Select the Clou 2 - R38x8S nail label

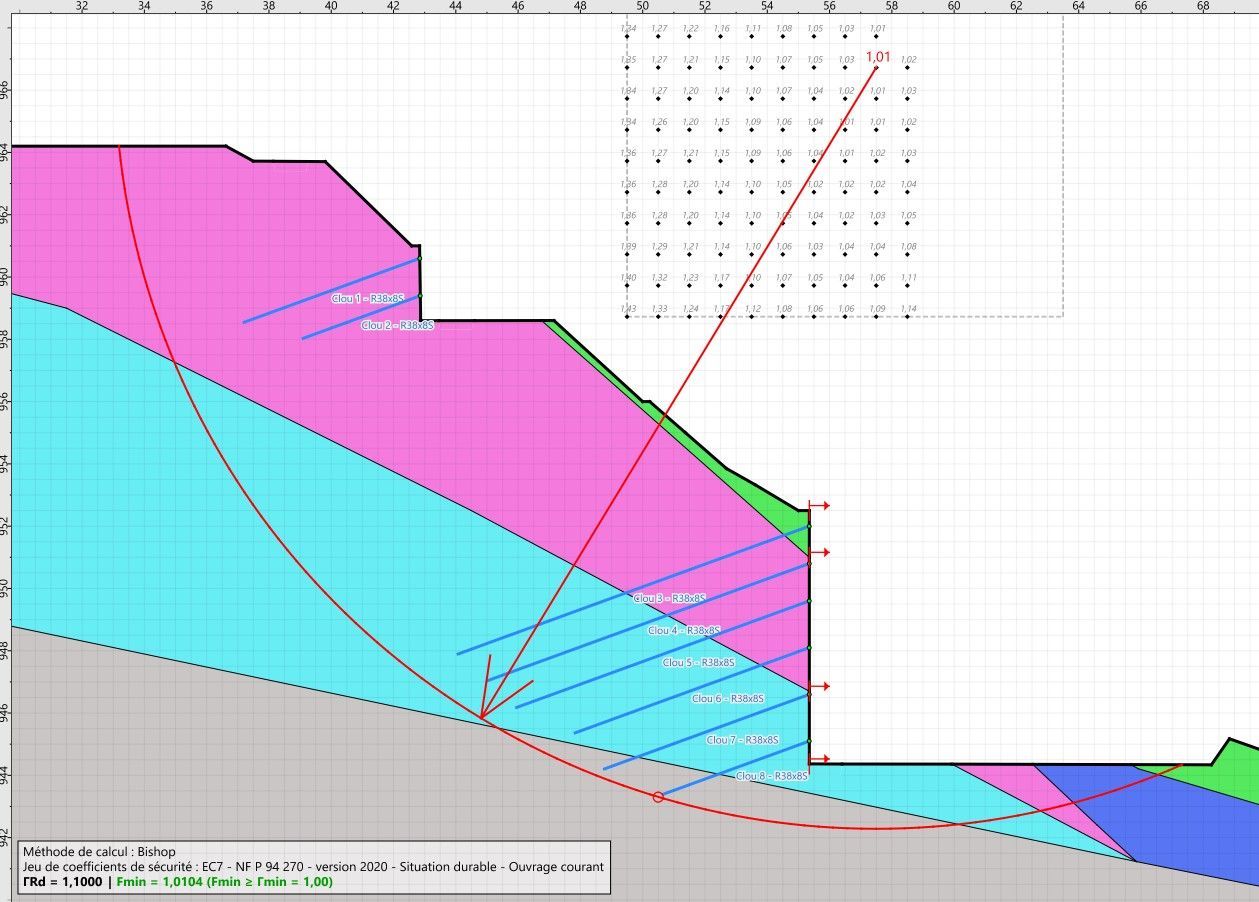(397, 325)
